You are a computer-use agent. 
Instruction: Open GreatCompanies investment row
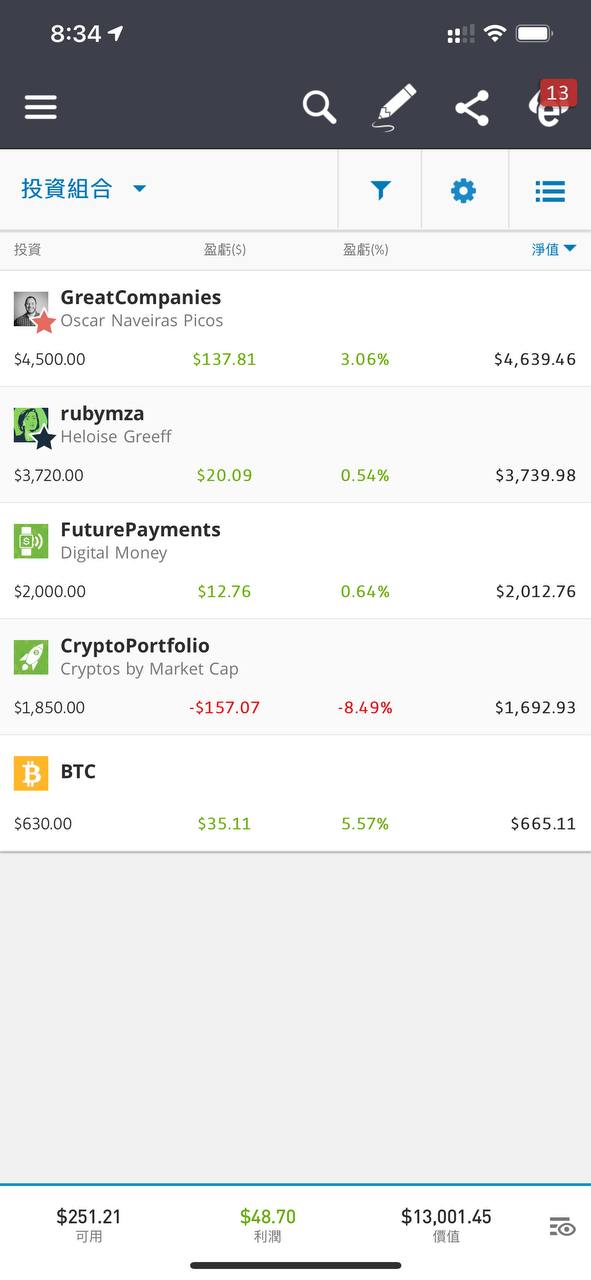click(295, 329)
